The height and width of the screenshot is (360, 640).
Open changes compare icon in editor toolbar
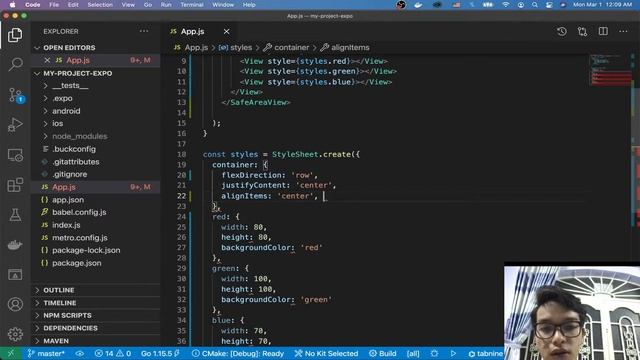(x=582, y=31)
